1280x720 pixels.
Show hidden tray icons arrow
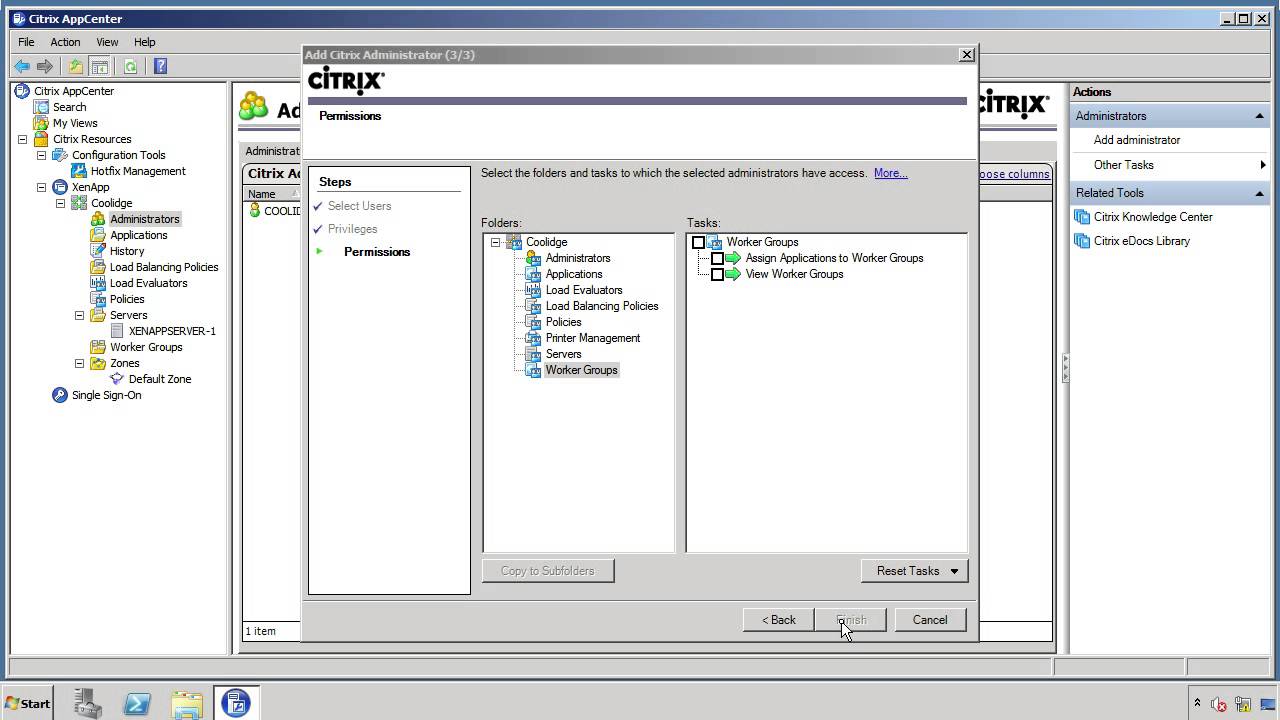[1197, 703]
